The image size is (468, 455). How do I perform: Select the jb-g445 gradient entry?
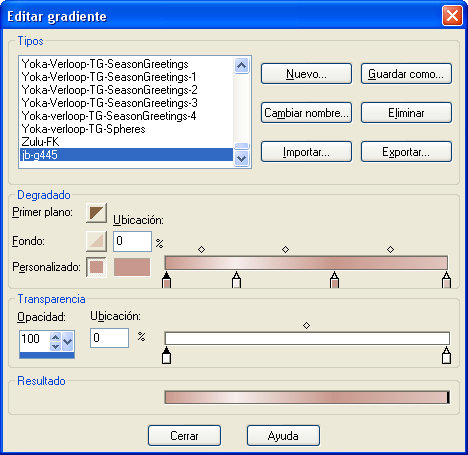point(127,155)
